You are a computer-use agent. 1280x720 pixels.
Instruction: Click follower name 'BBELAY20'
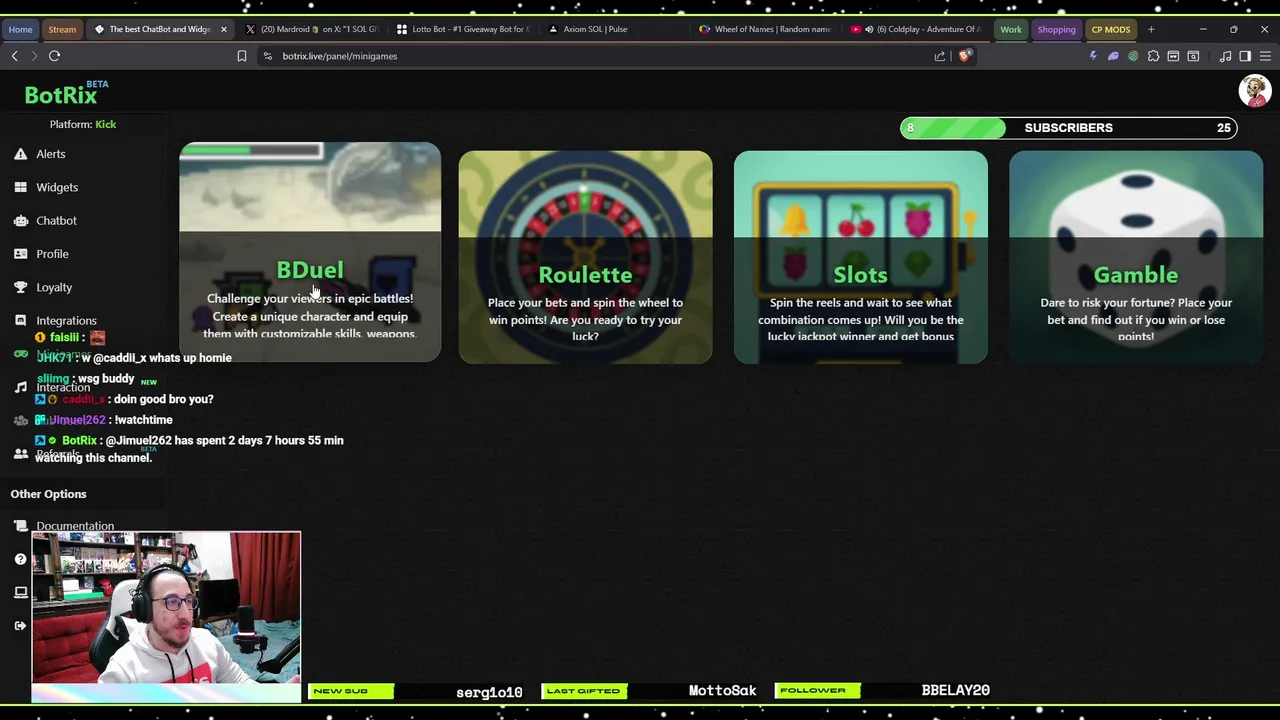click(955, 691)
